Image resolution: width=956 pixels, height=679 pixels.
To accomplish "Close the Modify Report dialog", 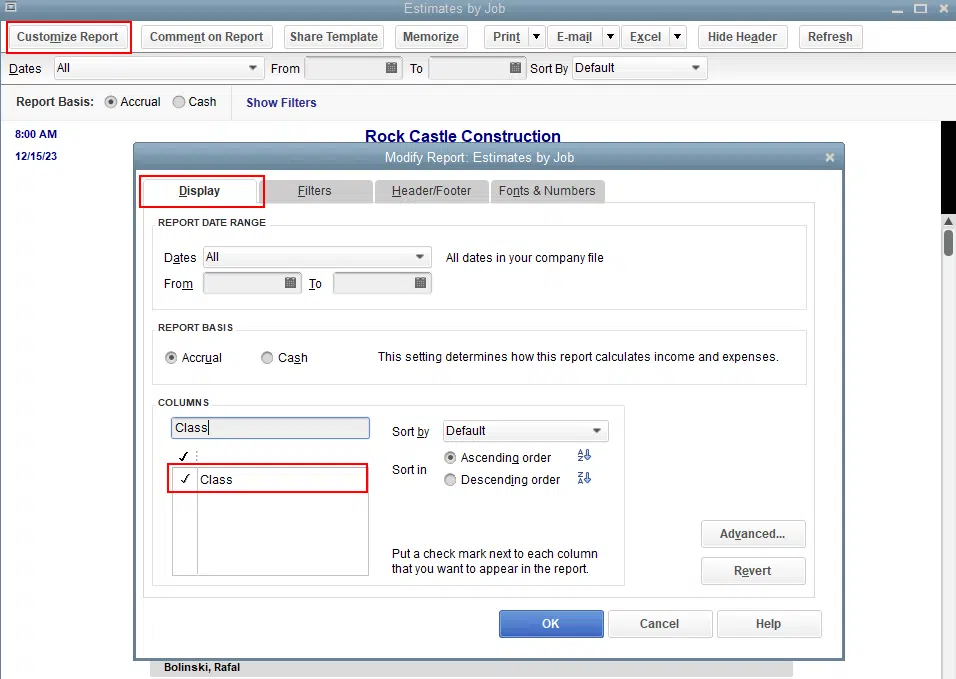I will pyautogui.click(x=830, y=157).
